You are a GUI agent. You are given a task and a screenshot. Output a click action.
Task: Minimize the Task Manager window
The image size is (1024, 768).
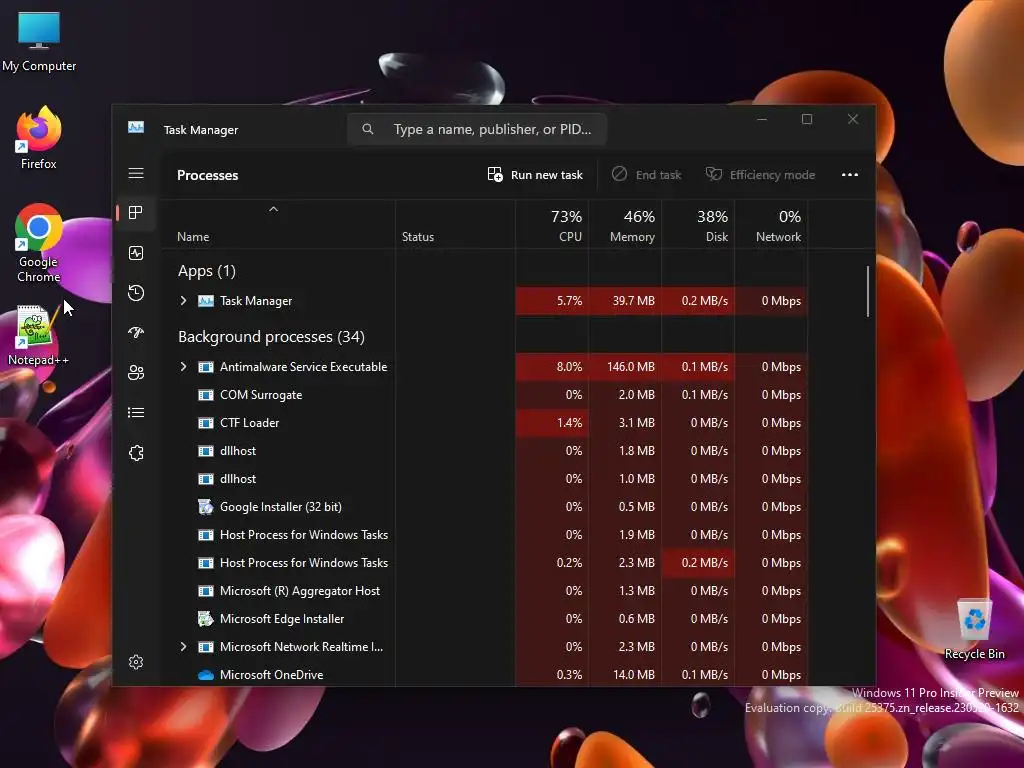point(761,119)
